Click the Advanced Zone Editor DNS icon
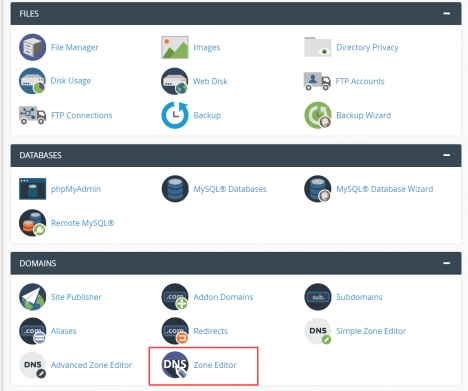Screen dimensions: 468x391 [x=32, y=365]
